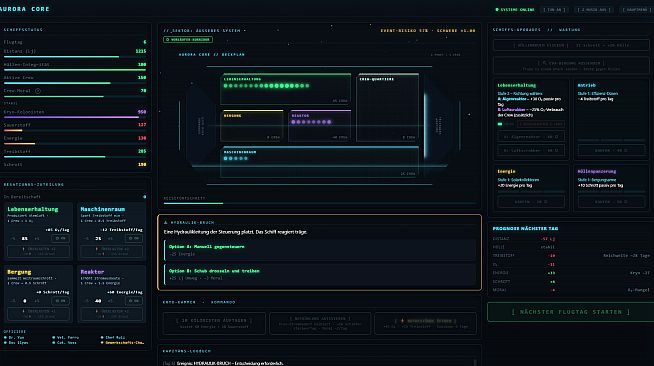Choose Option A: Manuell gegensteuern
654x366 pixels.
coord(320,250)
